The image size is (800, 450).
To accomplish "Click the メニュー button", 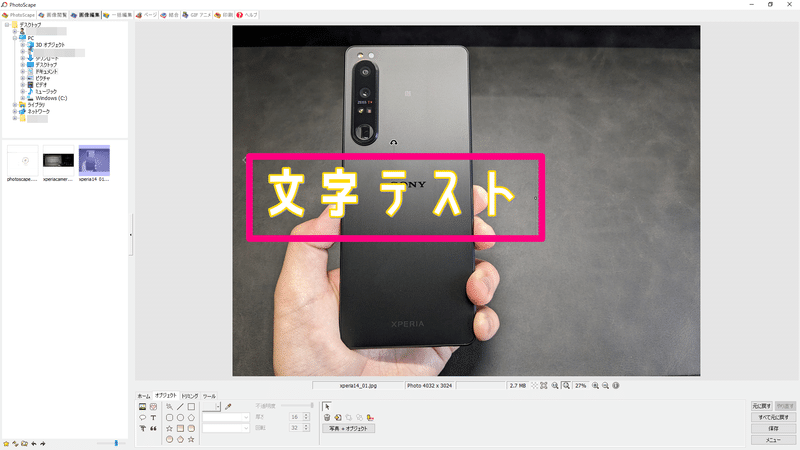I will click(773, 440).
